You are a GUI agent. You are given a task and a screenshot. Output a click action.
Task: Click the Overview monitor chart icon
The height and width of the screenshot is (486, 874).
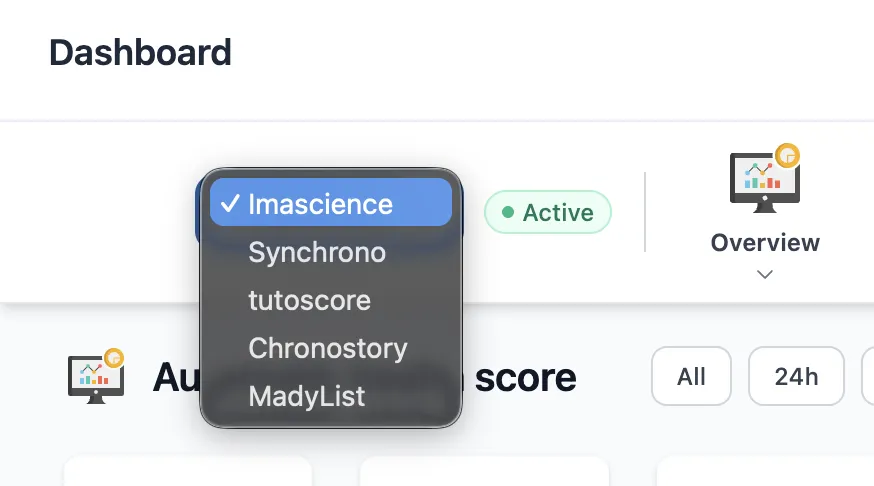764,182
